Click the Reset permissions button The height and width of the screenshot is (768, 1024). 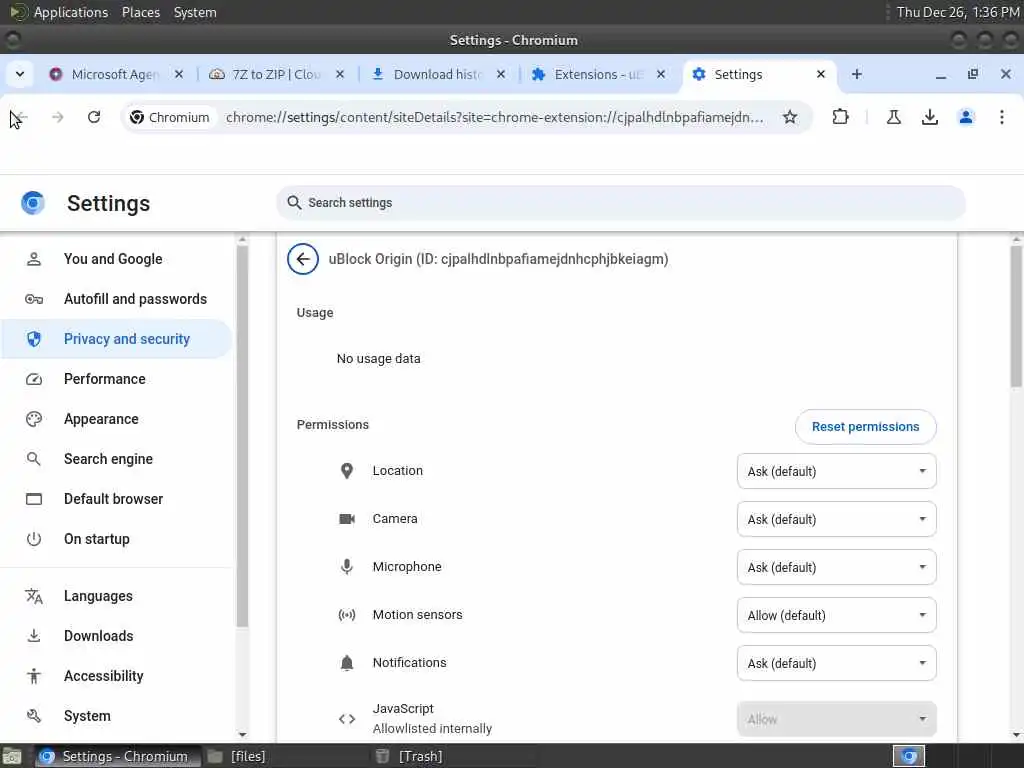coord(865,426)
